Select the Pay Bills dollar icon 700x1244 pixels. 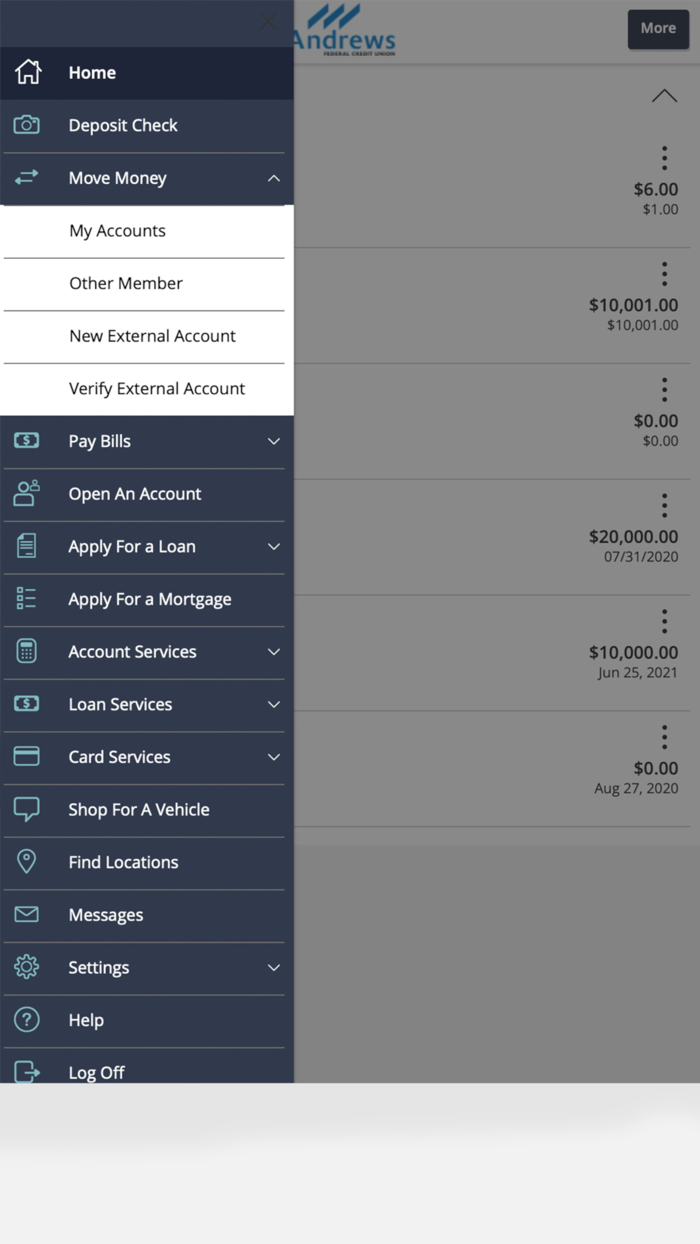pyautogui.click(x=27, y=441)
